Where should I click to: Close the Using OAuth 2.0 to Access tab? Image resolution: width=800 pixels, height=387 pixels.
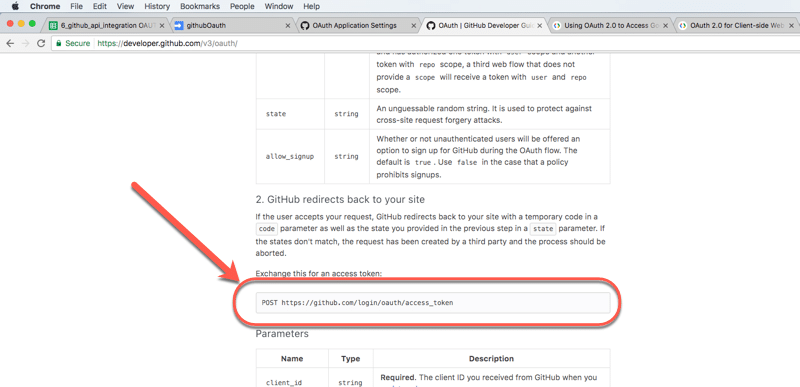(666, 25)
